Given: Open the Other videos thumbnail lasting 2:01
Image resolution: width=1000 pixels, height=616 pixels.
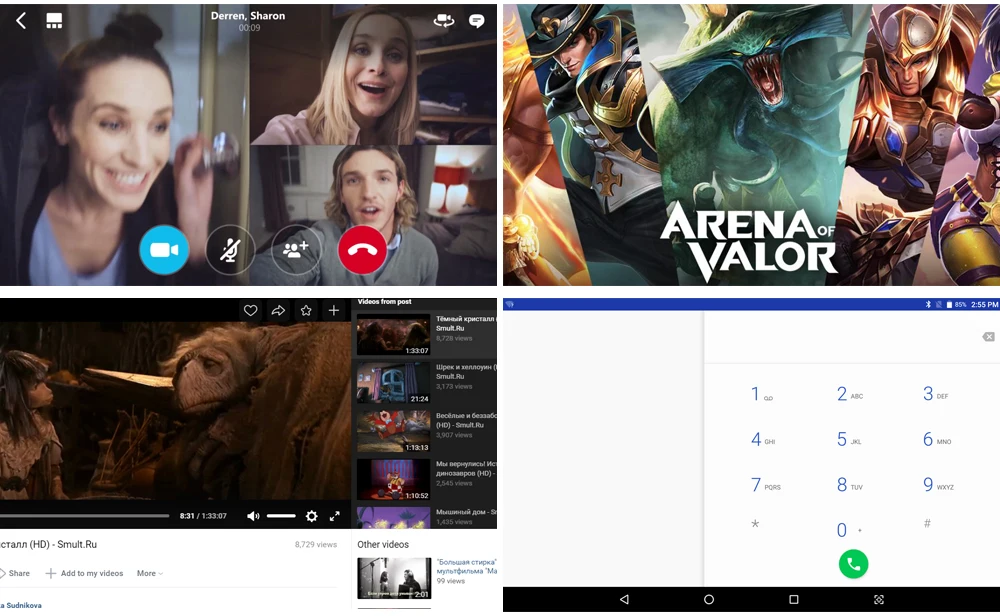Looking at the screenshot, I should pyautogui.click(x=394, y=578).
